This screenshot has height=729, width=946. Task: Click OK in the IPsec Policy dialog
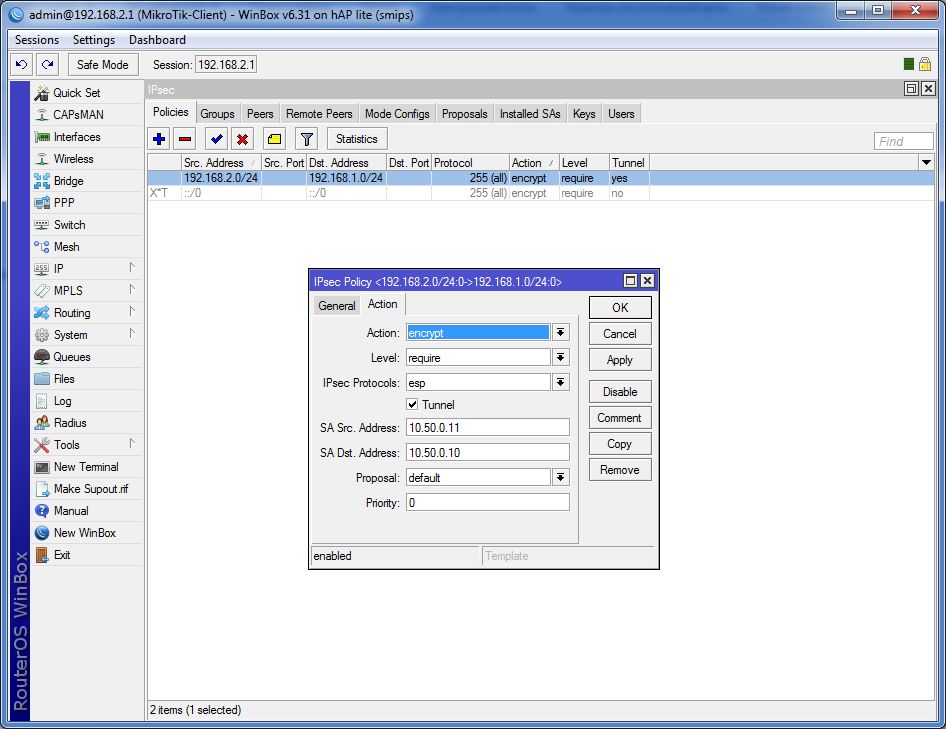tap(620, 307)
